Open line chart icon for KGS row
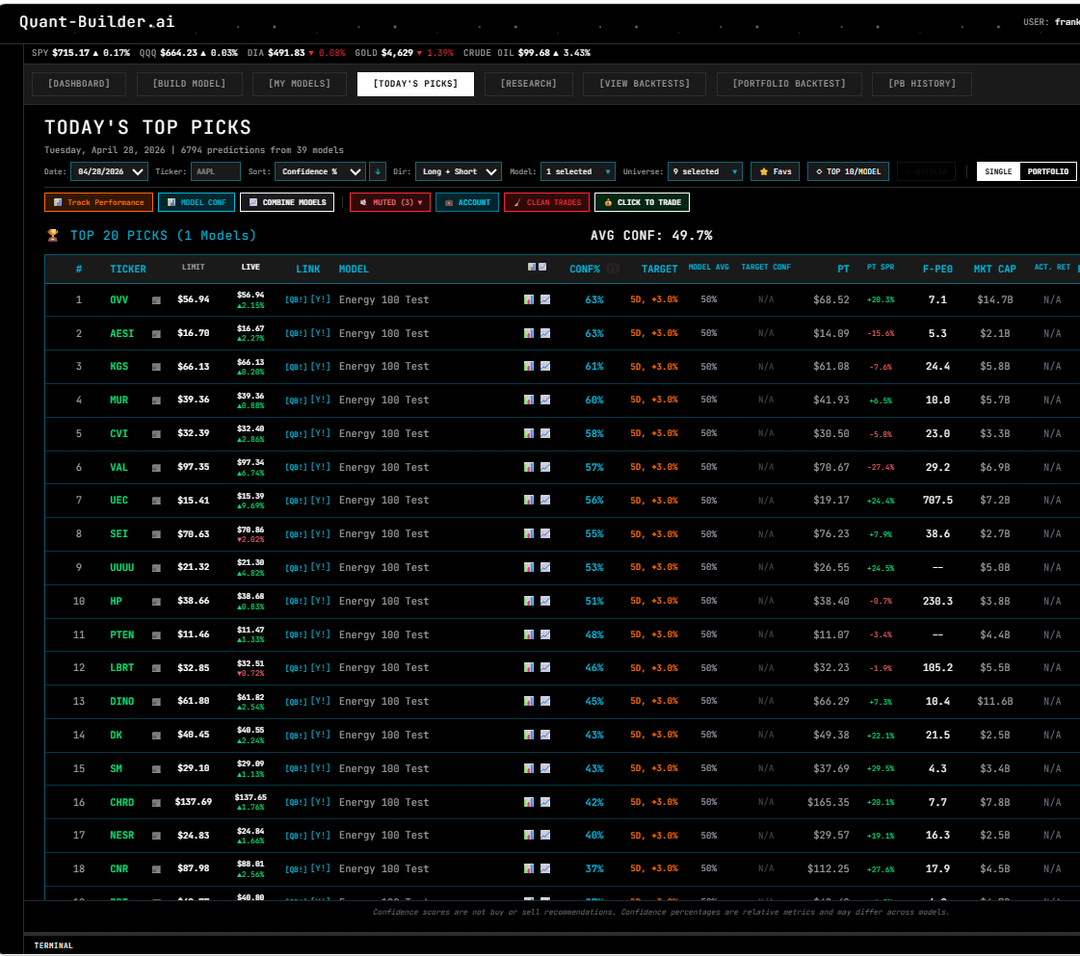The height and width of the screenshot is (956, 1080). pyautogui.click(x=545, y=366)
